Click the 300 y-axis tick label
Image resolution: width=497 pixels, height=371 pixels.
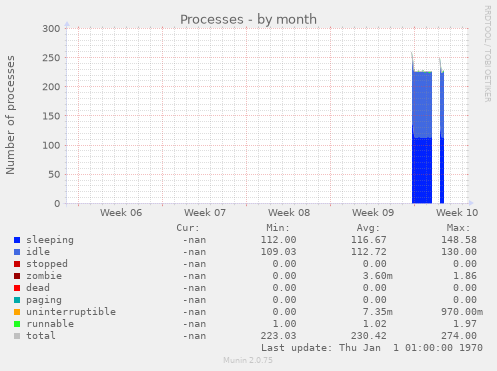(x=51, y=29)
